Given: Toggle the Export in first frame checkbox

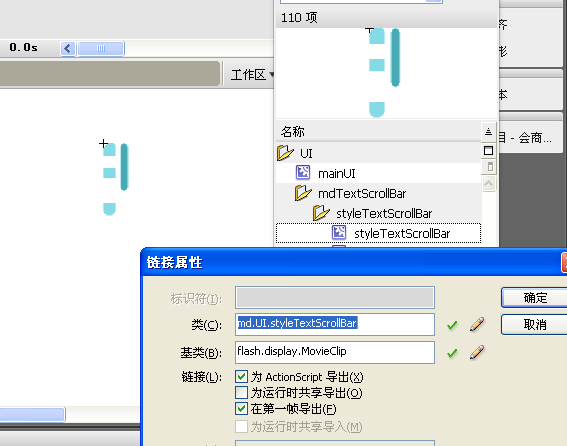Looking at the screenshot, I should point(241,408).
